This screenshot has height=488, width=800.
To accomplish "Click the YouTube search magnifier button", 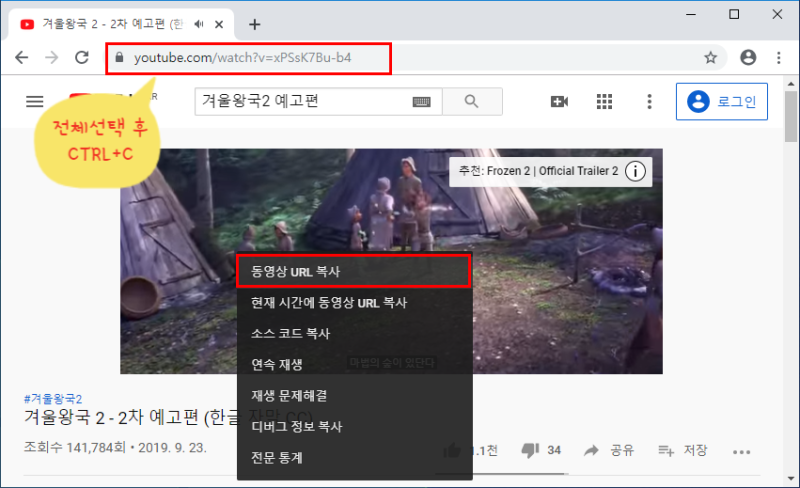I will [x=472, y=102].
